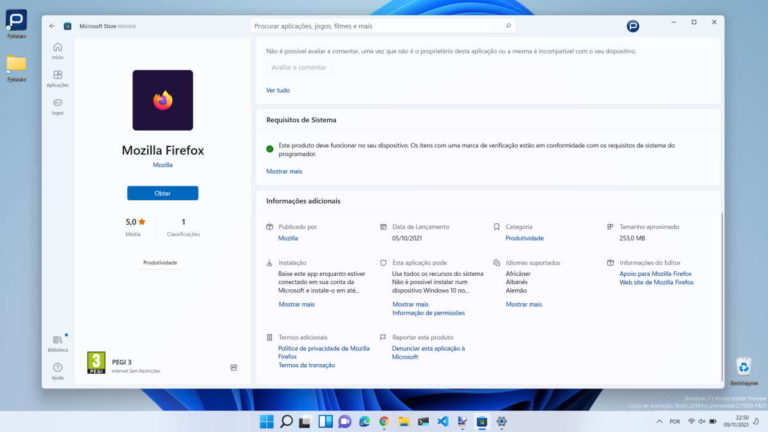The width and height of the screenshot is (768, 432).
Task: Expand Mostrar mais under Instalação
Action: pos(296,304)
